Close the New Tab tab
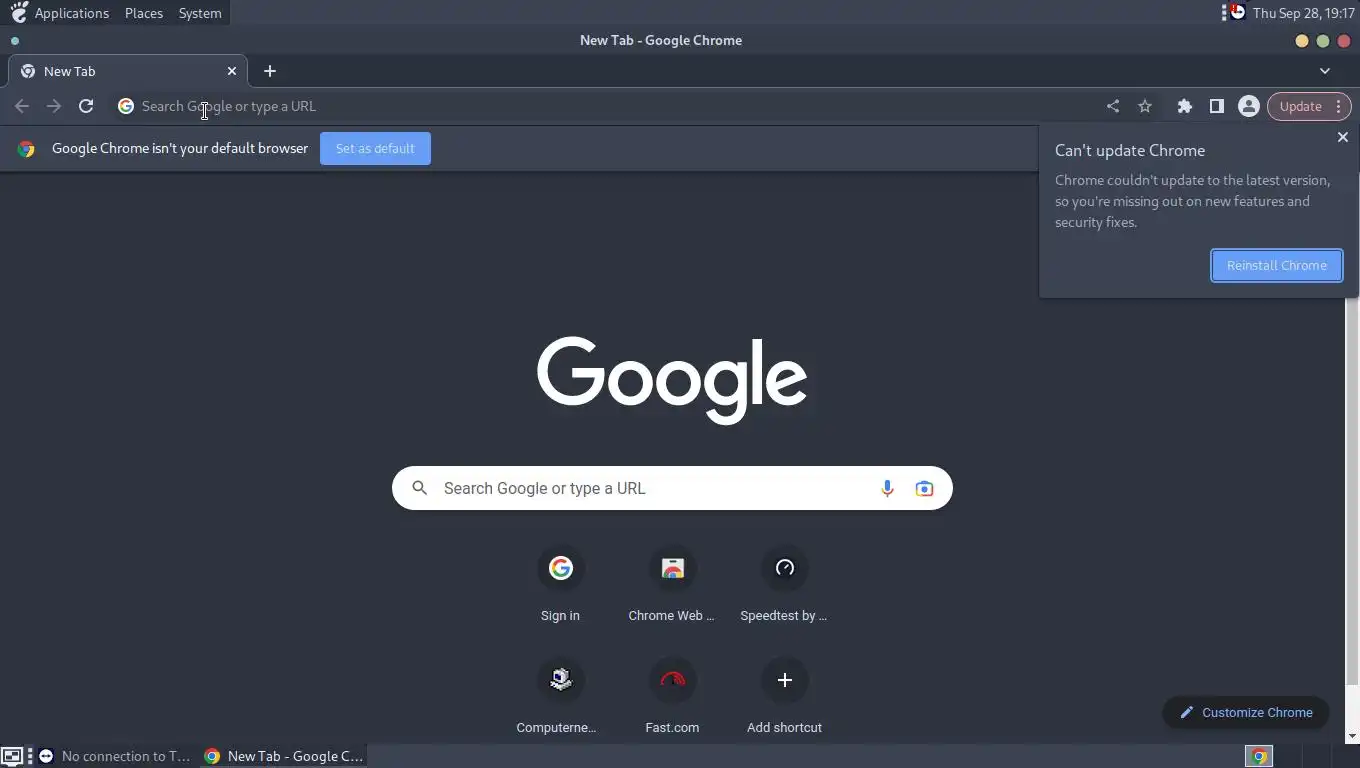The width and height of the screenshot is (1360, 768). click(x=232, y=71)
